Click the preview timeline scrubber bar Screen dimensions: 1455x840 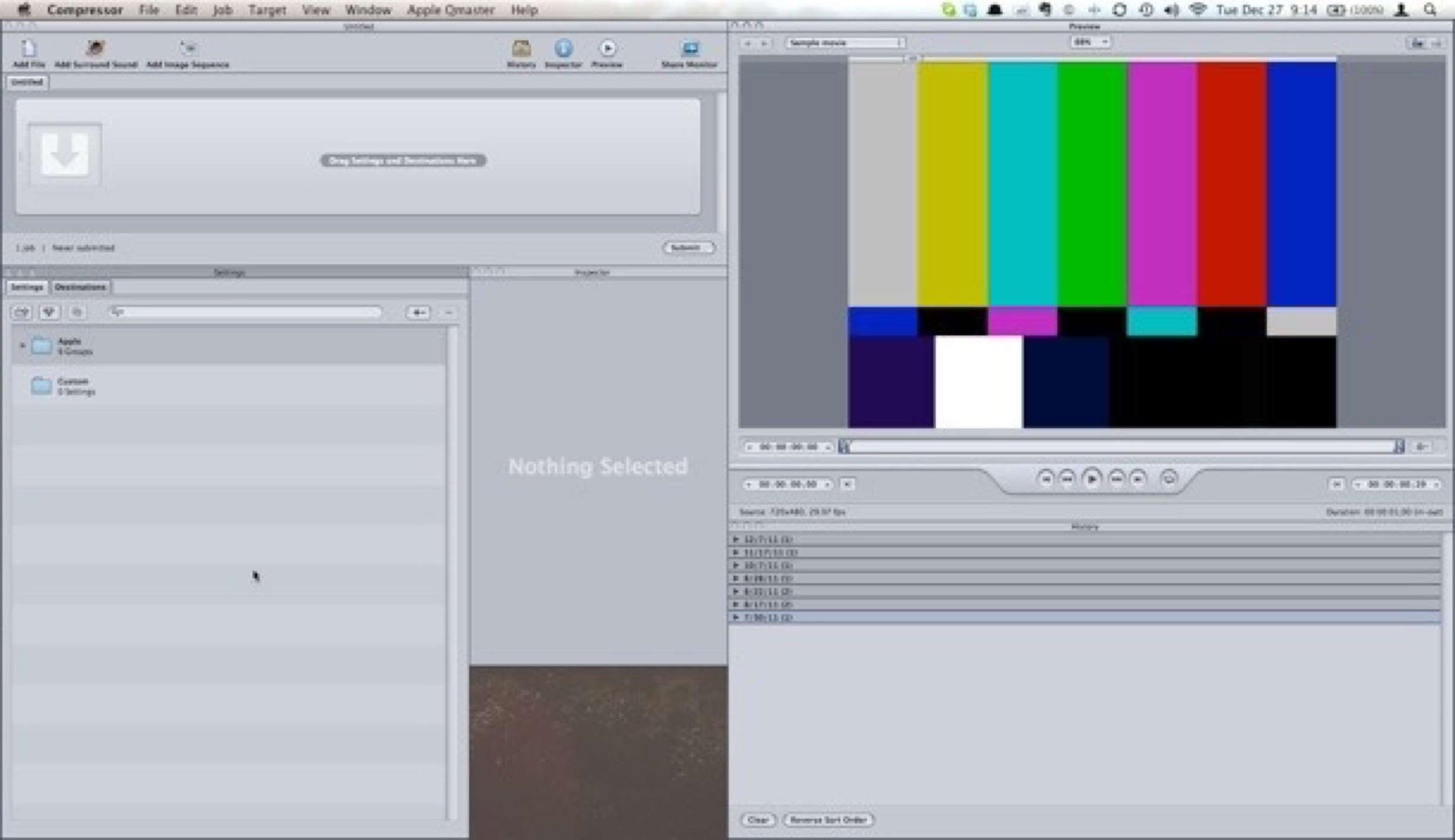1120,447
